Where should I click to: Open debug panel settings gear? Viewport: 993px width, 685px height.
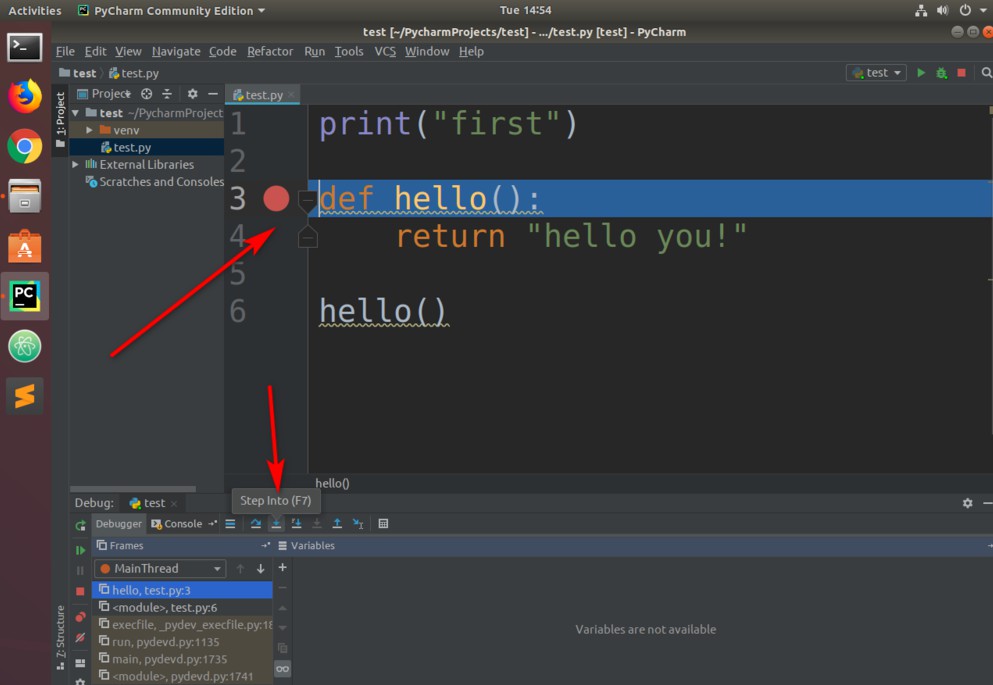point(968,503)
